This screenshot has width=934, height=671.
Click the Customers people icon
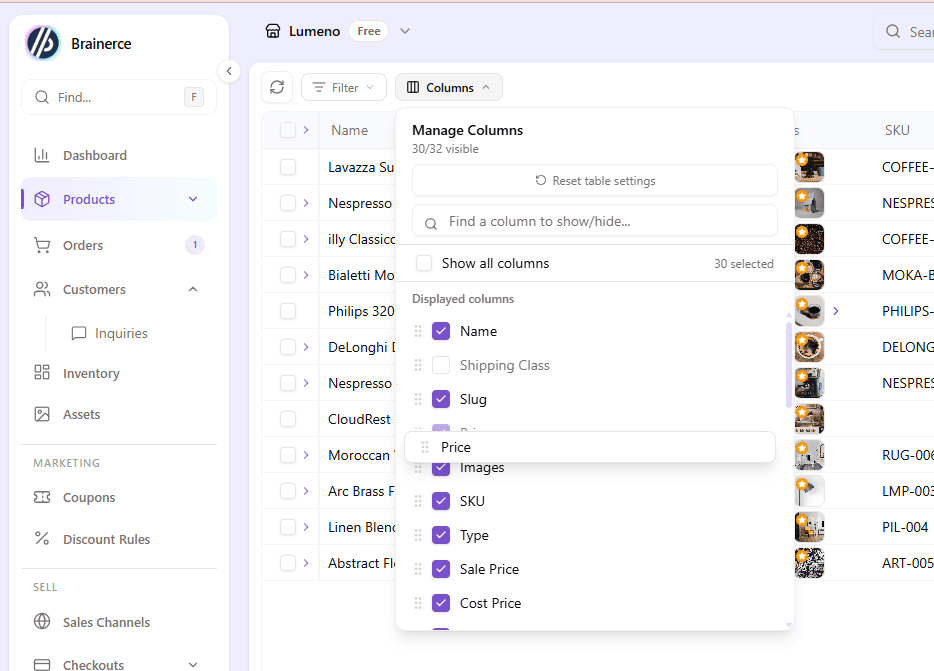[x=42, y=290]
